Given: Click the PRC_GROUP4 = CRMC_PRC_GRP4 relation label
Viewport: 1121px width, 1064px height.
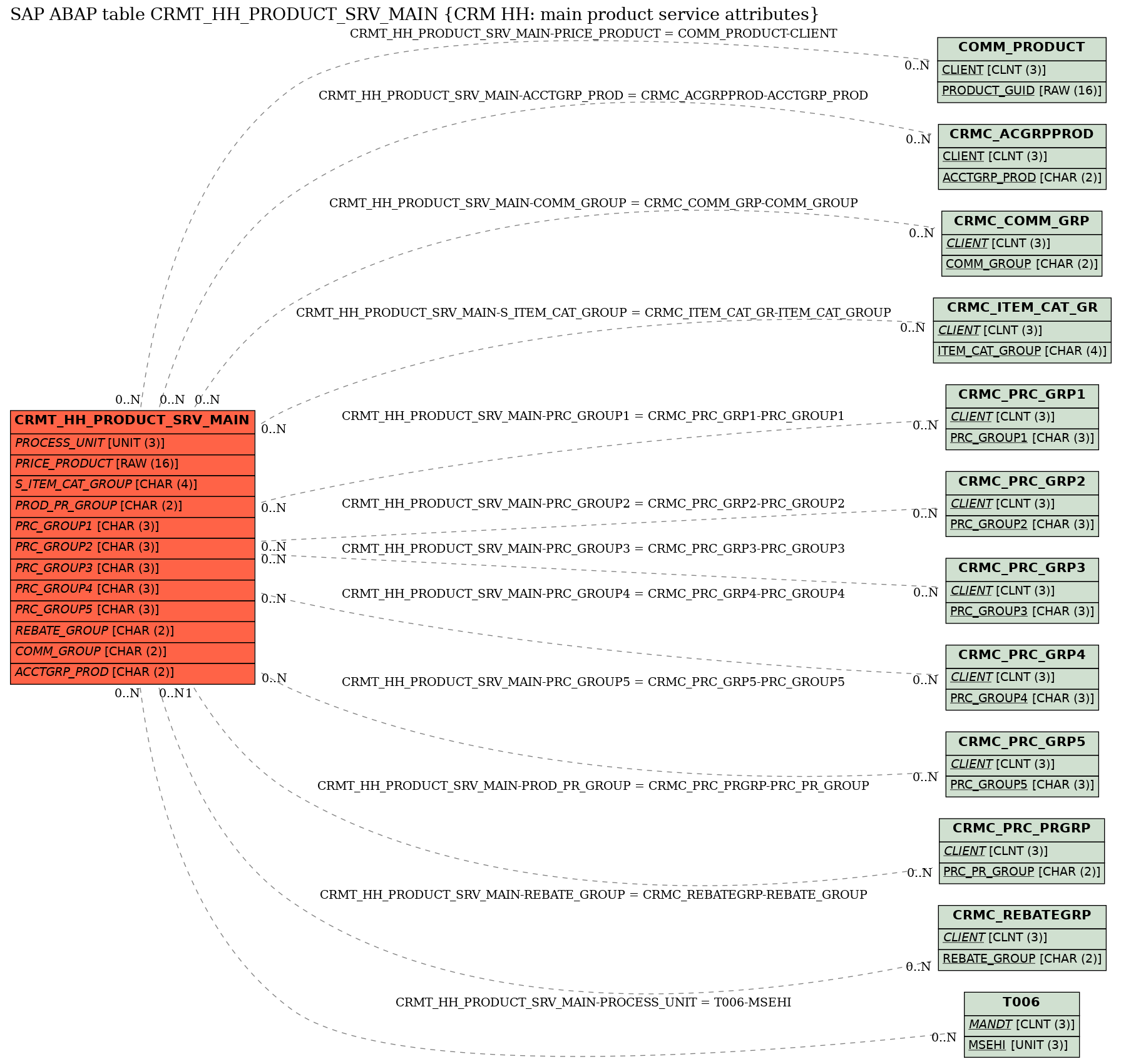Looking at the screenshot, I should click(593, 594).
